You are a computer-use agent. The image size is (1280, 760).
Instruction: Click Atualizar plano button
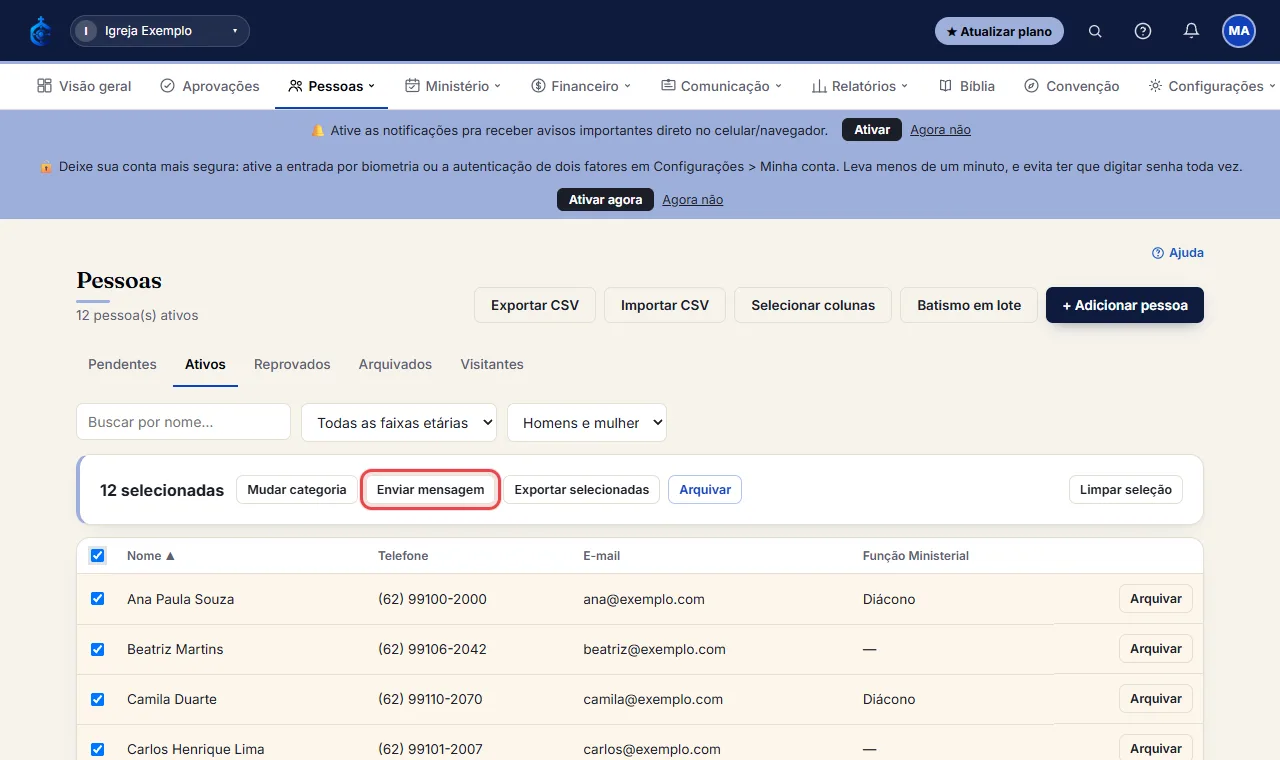(x=999, y=31)
